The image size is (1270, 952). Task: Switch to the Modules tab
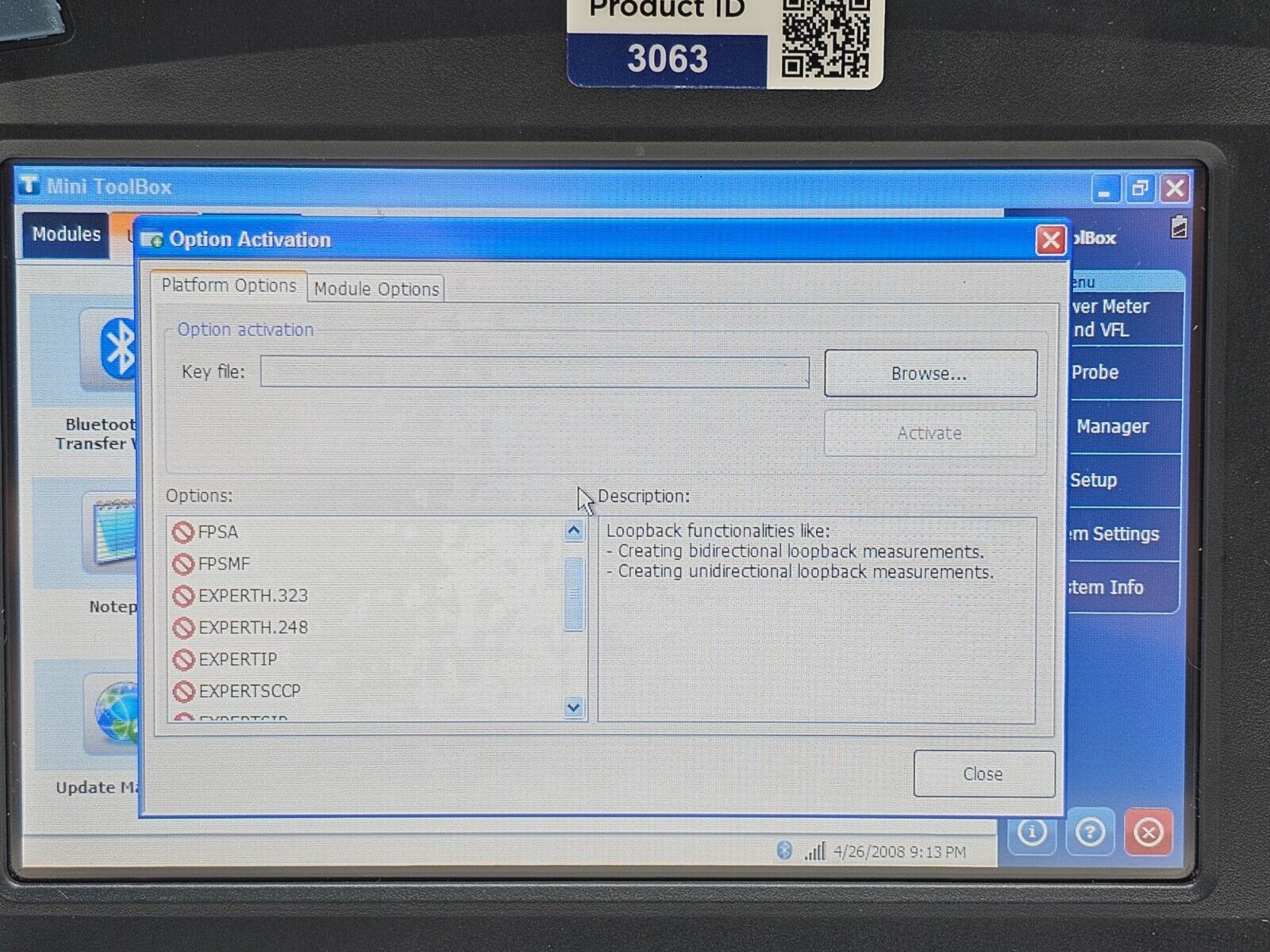(66, 235)
